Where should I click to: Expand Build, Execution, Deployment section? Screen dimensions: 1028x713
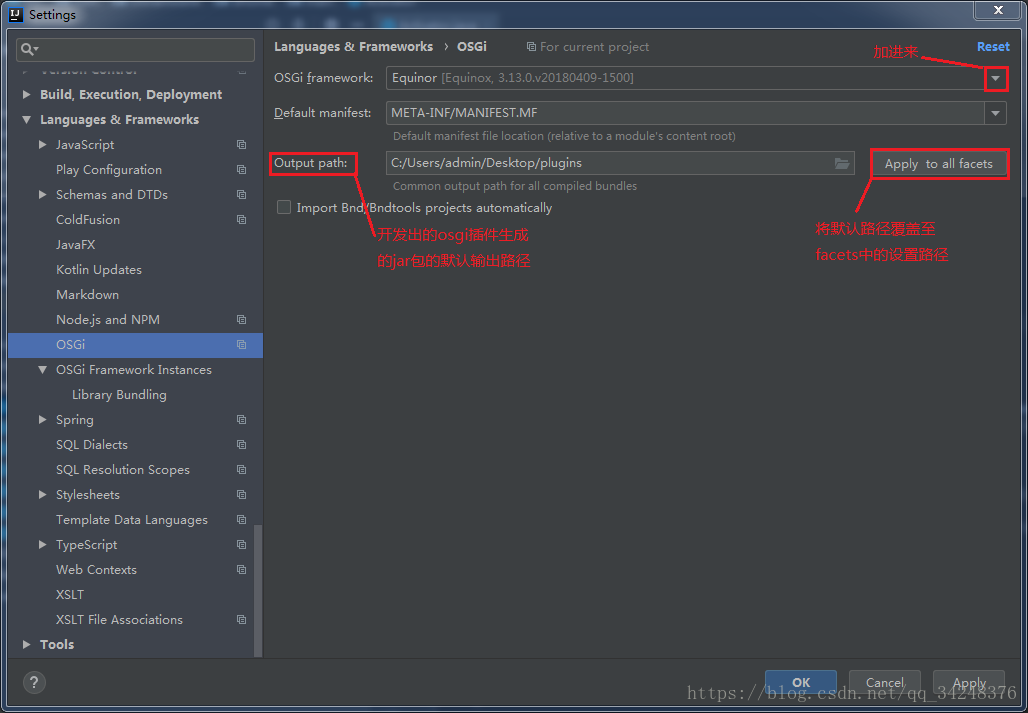[27, 94]
